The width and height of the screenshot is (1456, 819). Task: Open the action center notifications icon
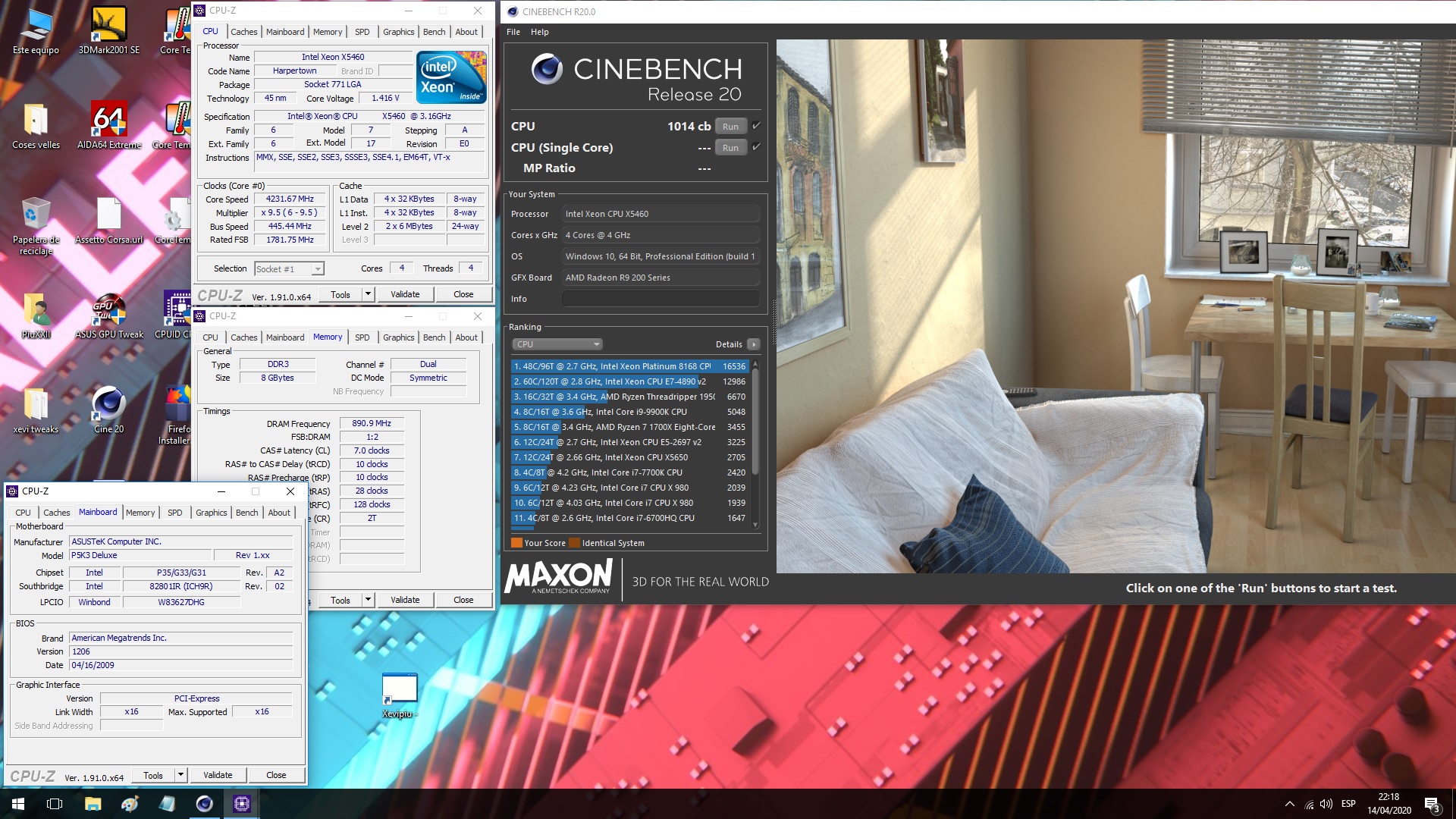pyautogui.click(x=1432, y=804)
